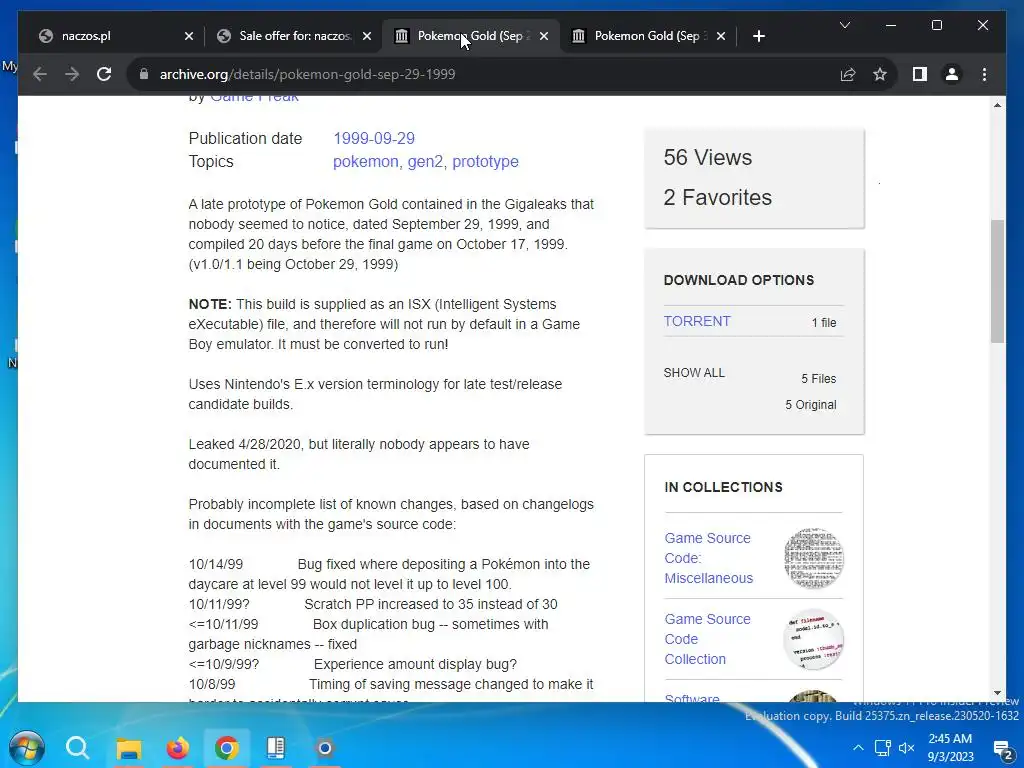Go back to the previous page
The width and height of the screenshot is (1024, 768).
pos(40,74)
